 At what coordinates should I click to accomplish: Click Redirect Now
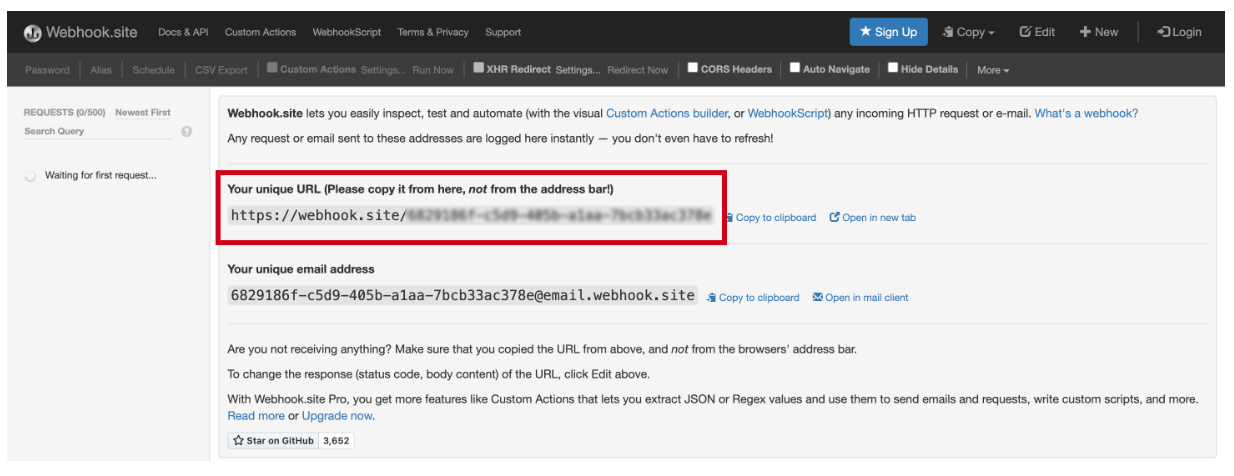(637, 70)
